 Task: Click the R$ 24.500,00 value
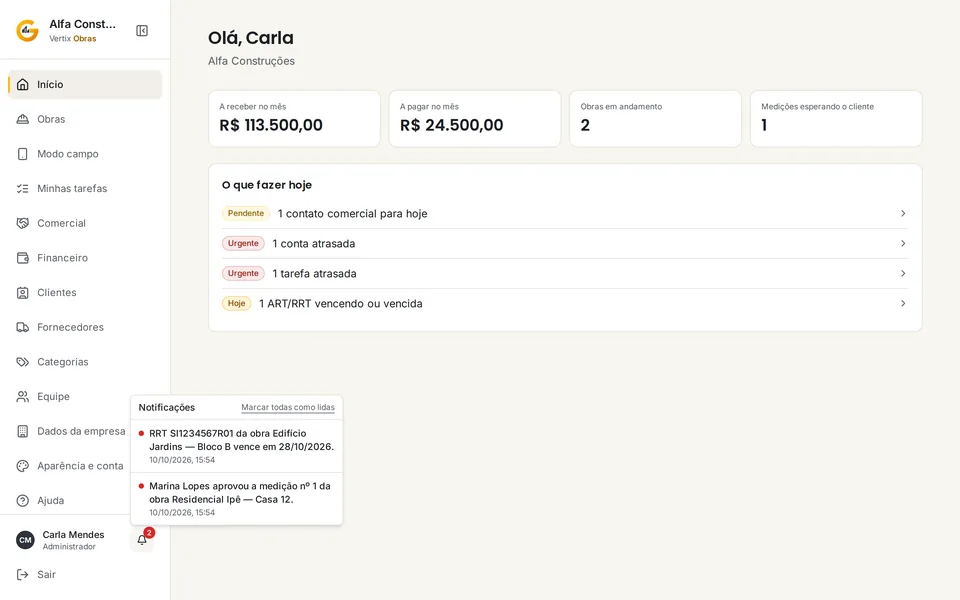tap(452, 126)
